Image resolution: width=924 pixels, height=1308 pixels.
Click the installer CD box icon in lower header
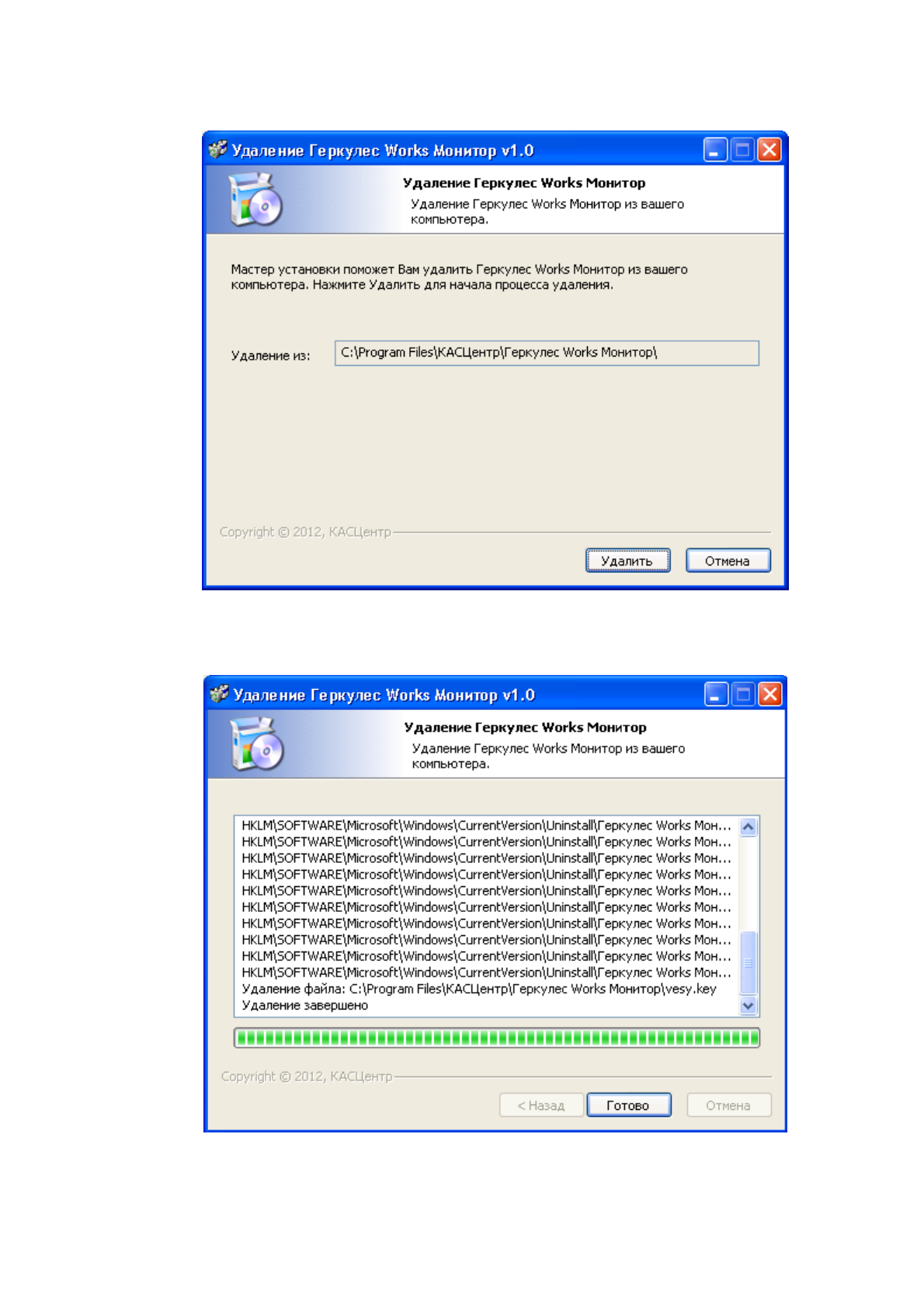[257, 744]
